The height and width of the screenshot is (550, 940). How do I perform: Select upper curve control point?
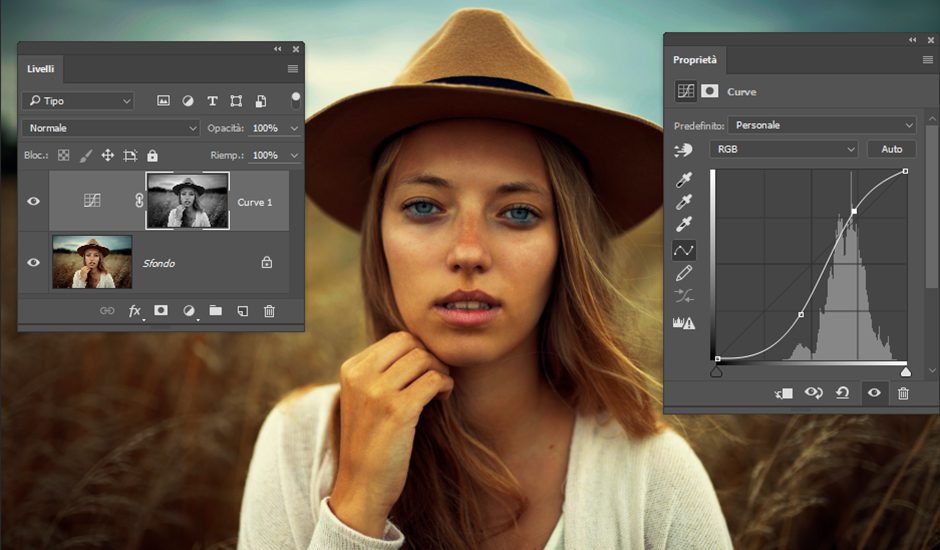[x=854, y=211]
